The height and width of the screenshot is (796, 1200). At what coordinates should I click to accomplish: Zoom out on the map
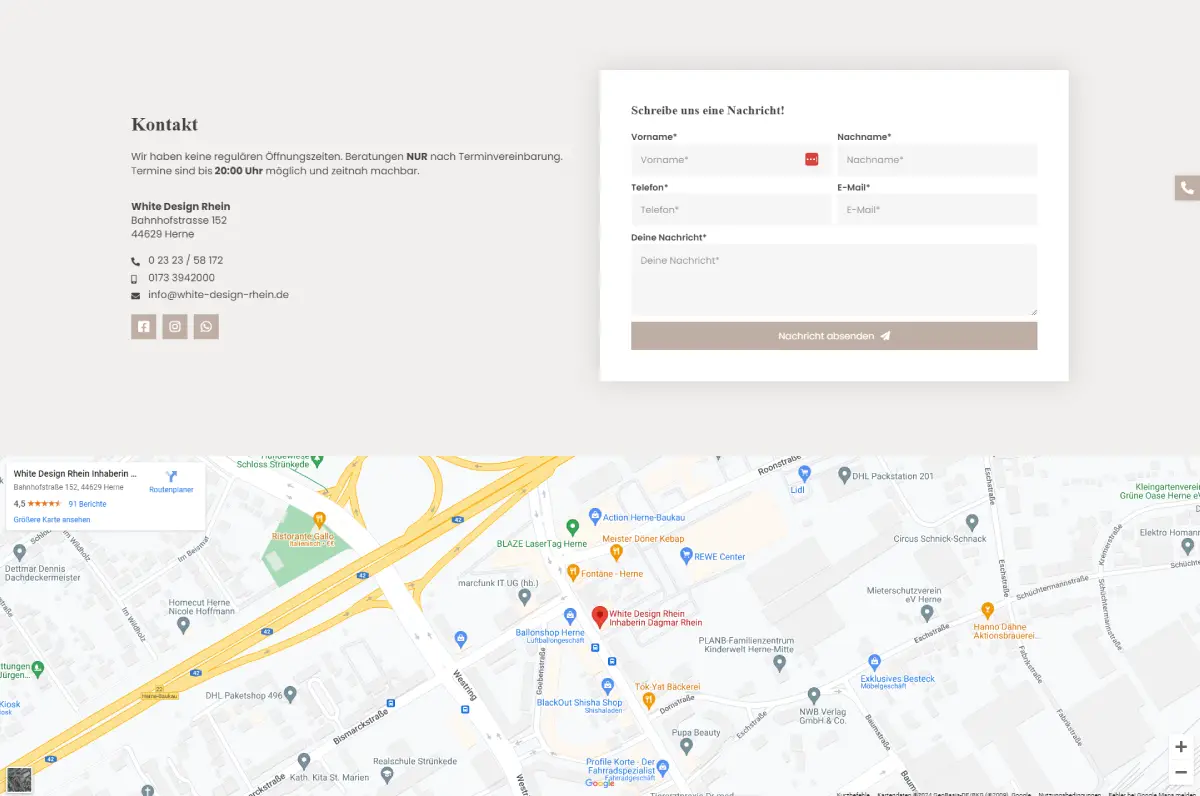pyautogui.click(x=1181, y=772)
